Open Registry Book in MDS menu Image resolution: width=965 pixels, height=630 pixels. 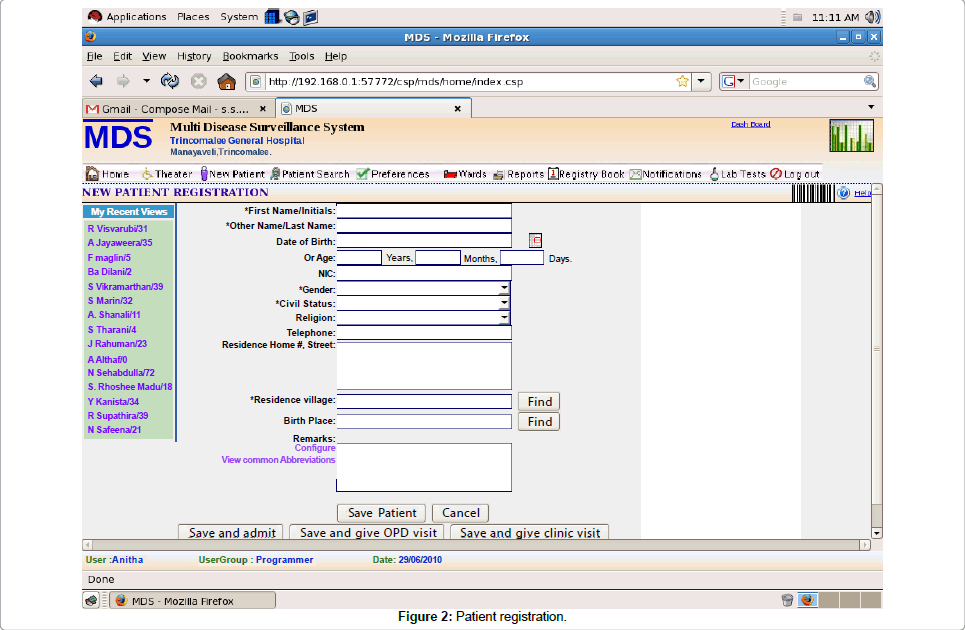click(586, 174)
